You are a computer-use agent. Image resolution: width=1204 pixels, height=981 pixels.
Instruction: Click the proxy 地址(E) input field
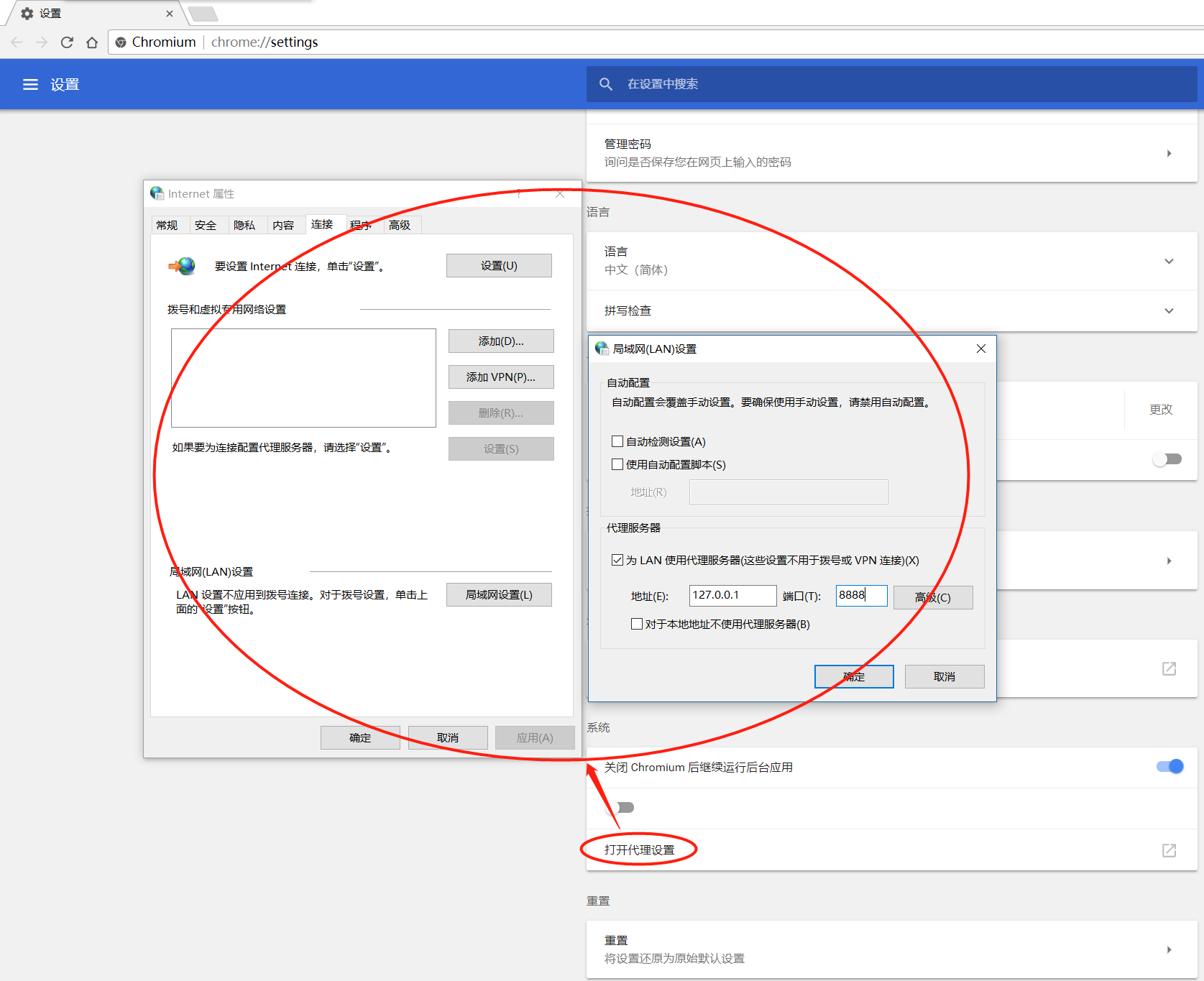pos(732,595)
